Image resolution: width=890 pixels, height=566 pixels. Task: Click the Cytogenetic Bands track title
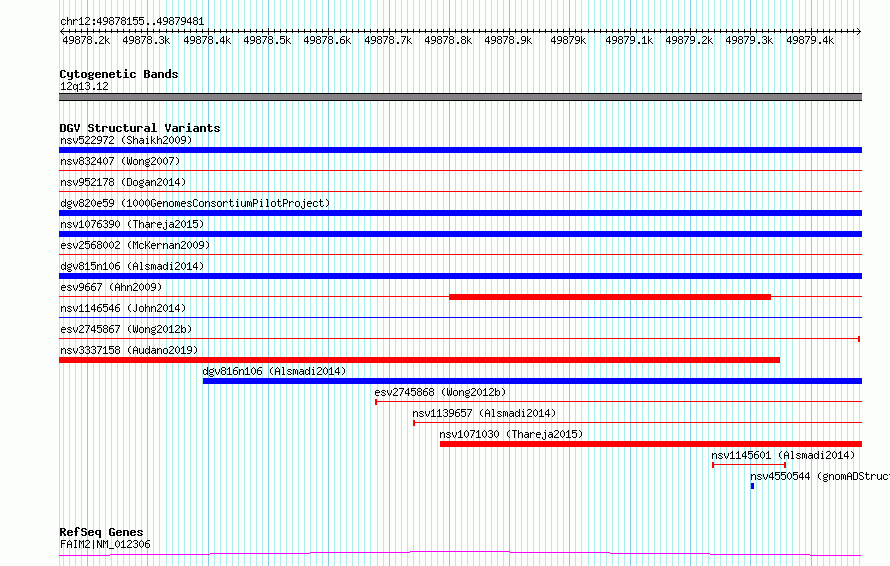pyautogui.click(x=119, y=74)
